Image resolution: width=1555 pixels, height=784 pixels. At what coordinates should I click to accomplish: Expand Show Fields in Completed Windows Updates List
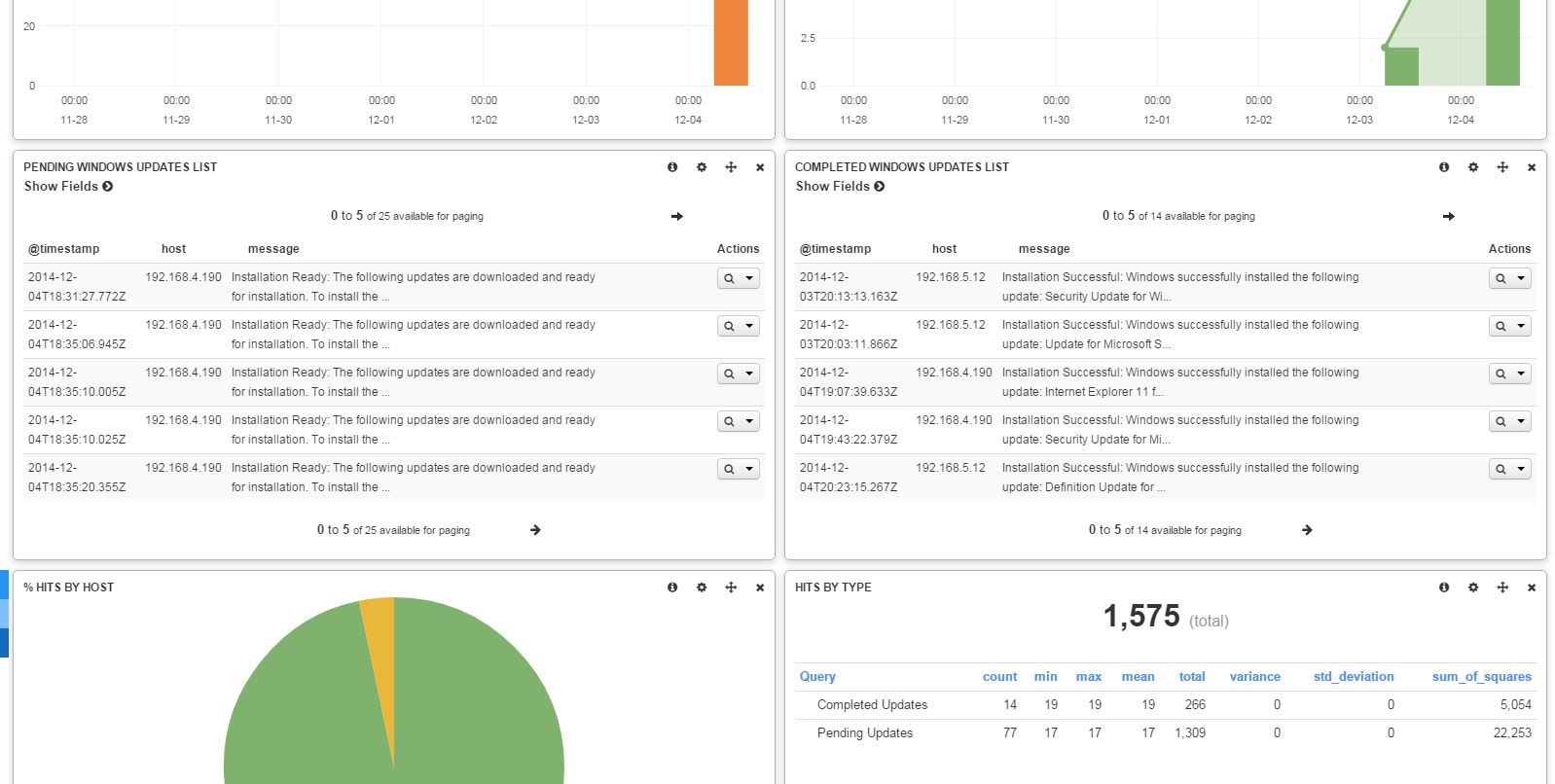click(840, 186)
